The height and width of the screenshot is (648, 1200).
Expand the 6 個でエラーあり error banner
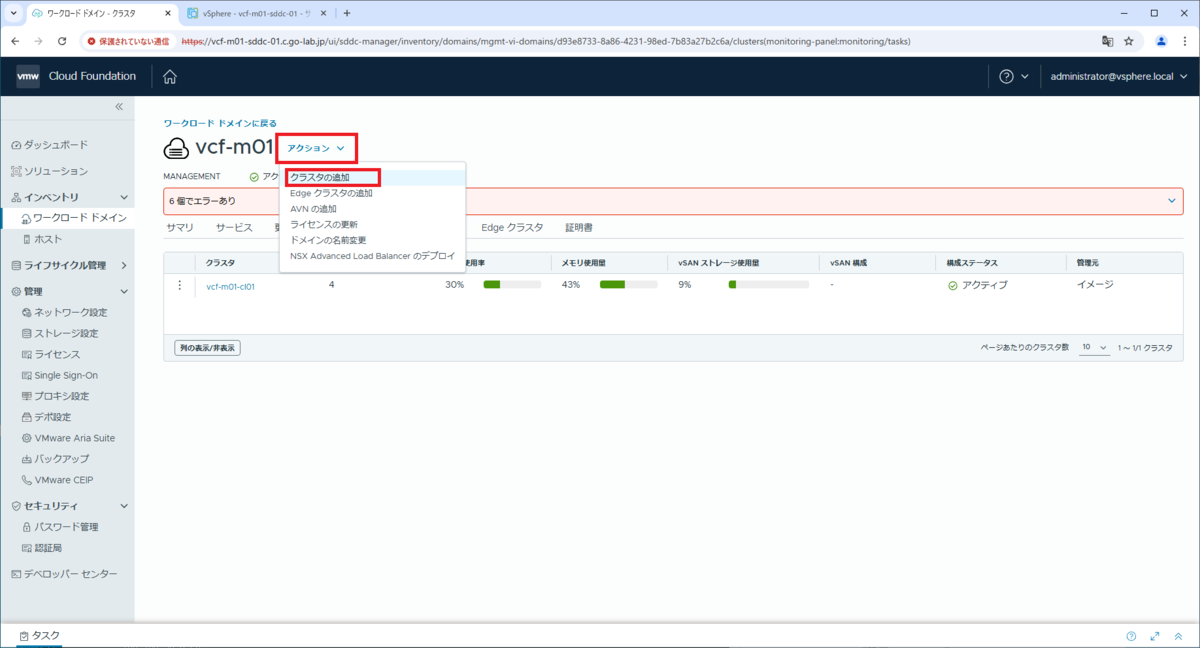pos(1172,201)
